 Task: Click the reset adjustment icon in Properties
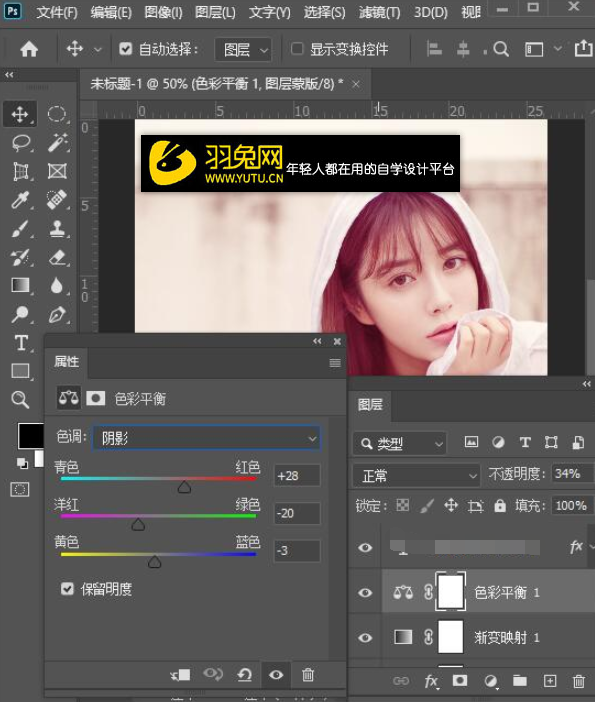pos(244,674)
